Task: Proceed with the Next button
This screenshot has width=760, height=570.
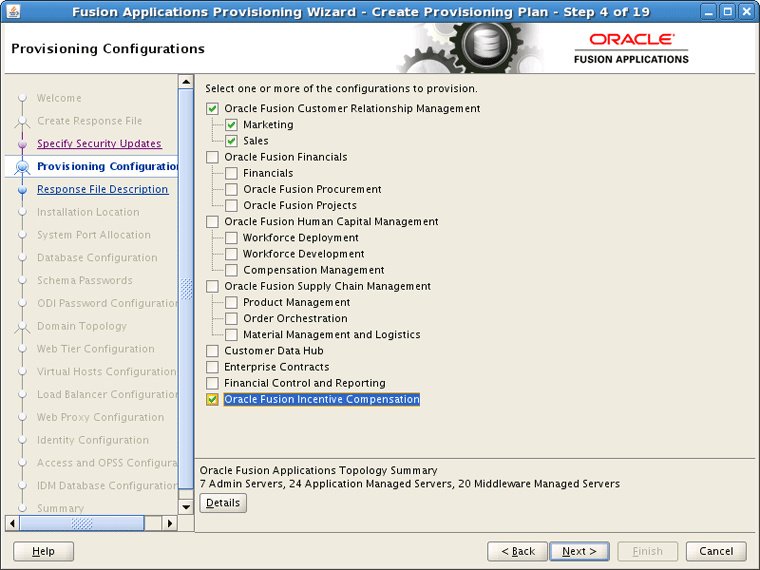Action: click(x=579, y=551)
